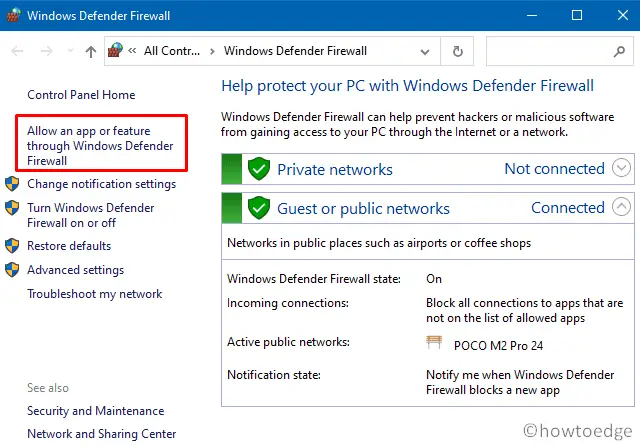Click the shield icon beside Restore defaults
This screenshot has height=447, width=640.
pyautogui.click(x=12, y=246)
